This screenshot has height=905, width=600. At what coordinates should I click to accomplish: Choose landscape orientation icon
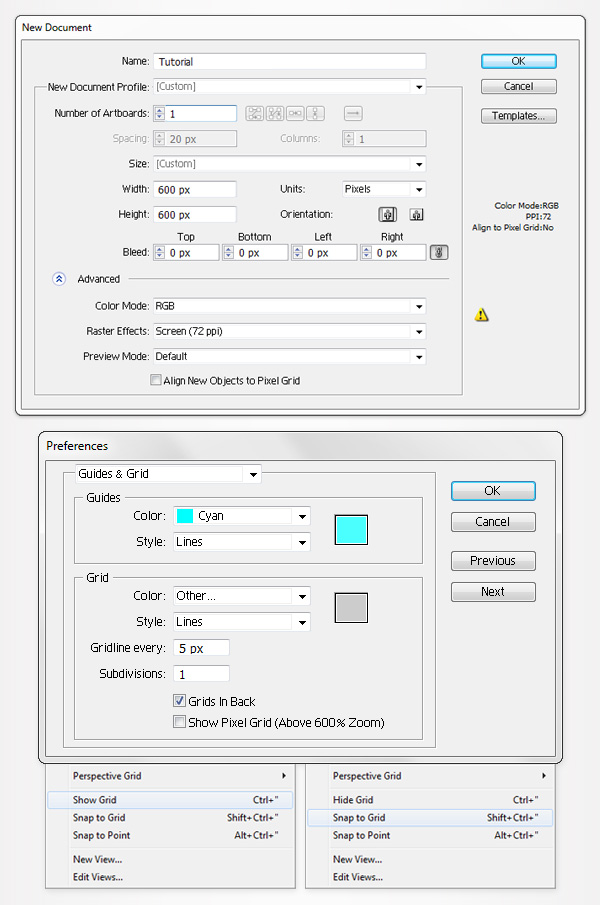tap(416, 214)
